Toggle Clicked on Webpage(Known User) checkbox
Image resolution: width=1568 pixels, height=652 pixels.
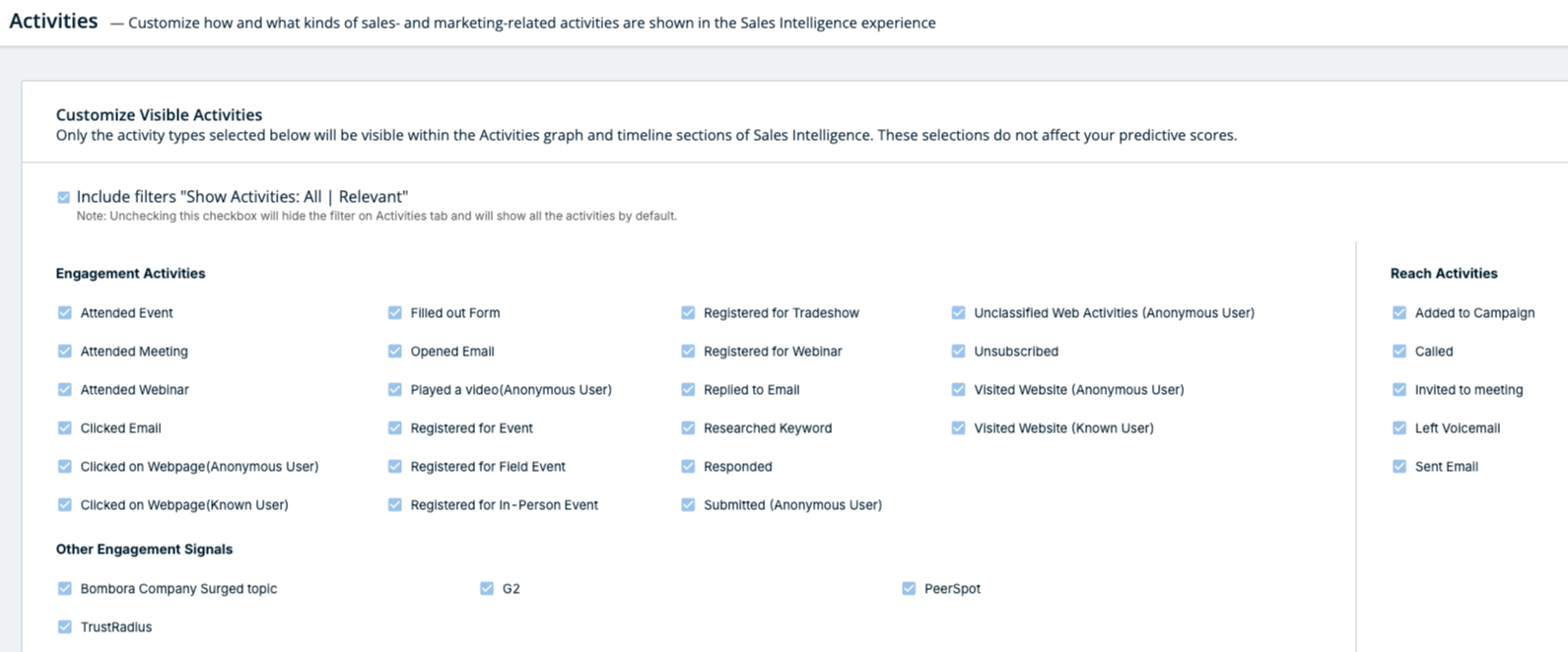[65, 505]
